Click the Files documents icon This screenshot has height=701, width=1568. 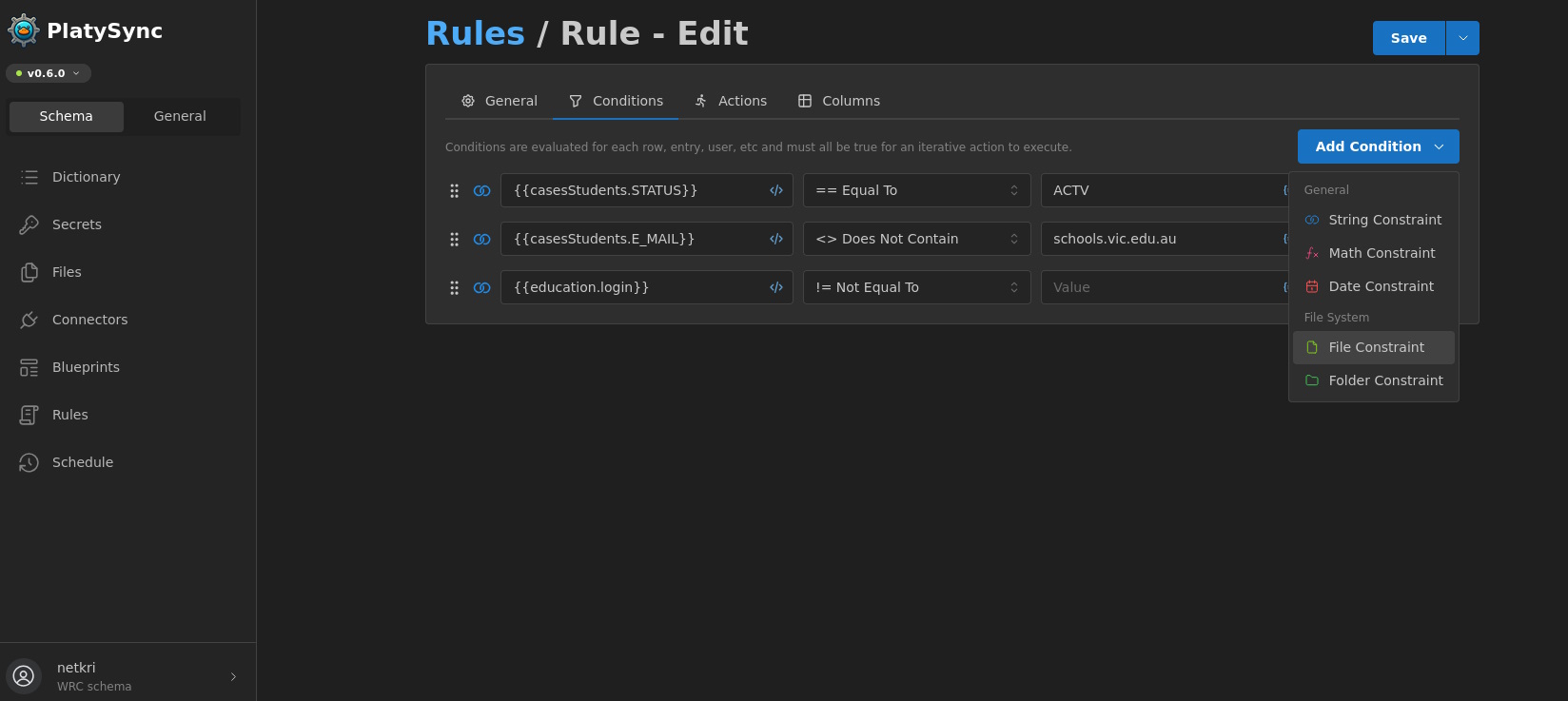[29, 272]
